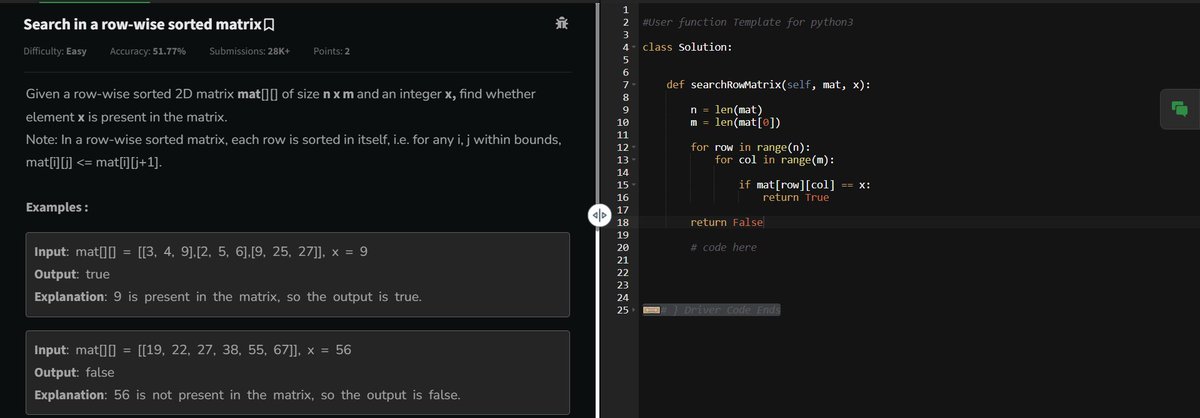Click line number 10 in the gutter

[623, 122]
